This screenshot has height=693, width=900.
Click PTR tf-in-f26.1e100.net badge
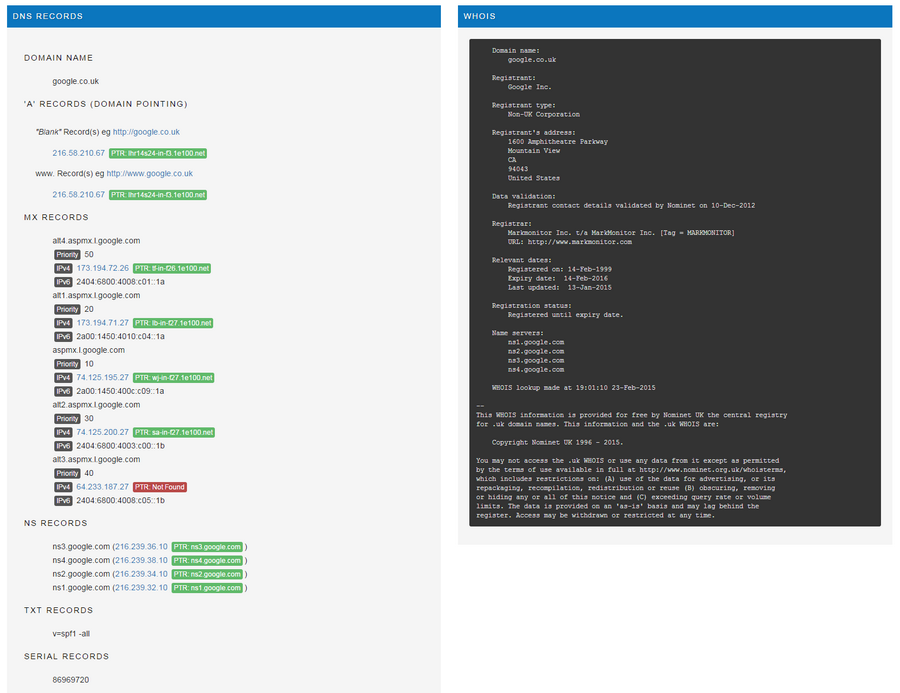172,268
